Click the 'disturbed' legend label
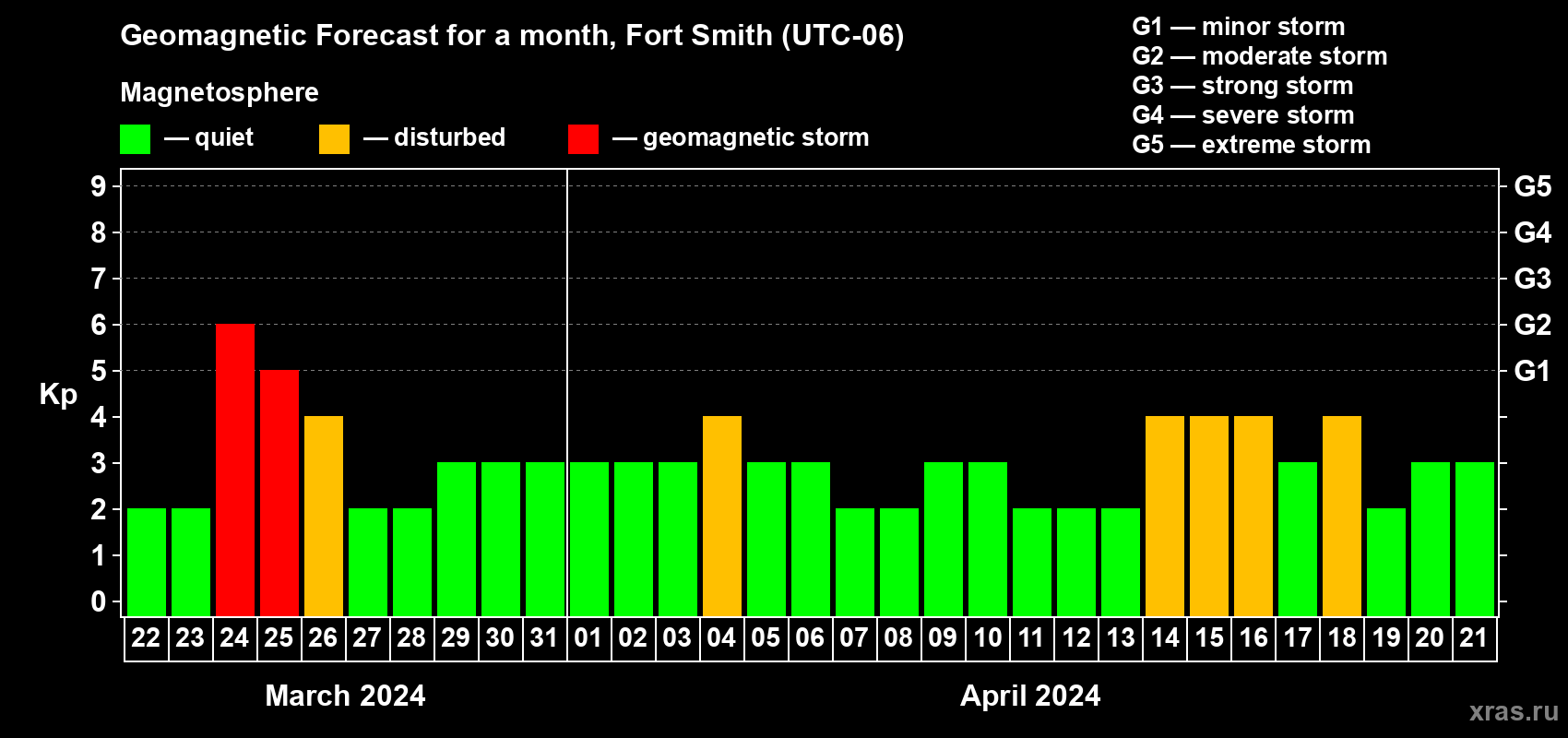This screenshot has height=738, width=1568. (x=450, y=137)
